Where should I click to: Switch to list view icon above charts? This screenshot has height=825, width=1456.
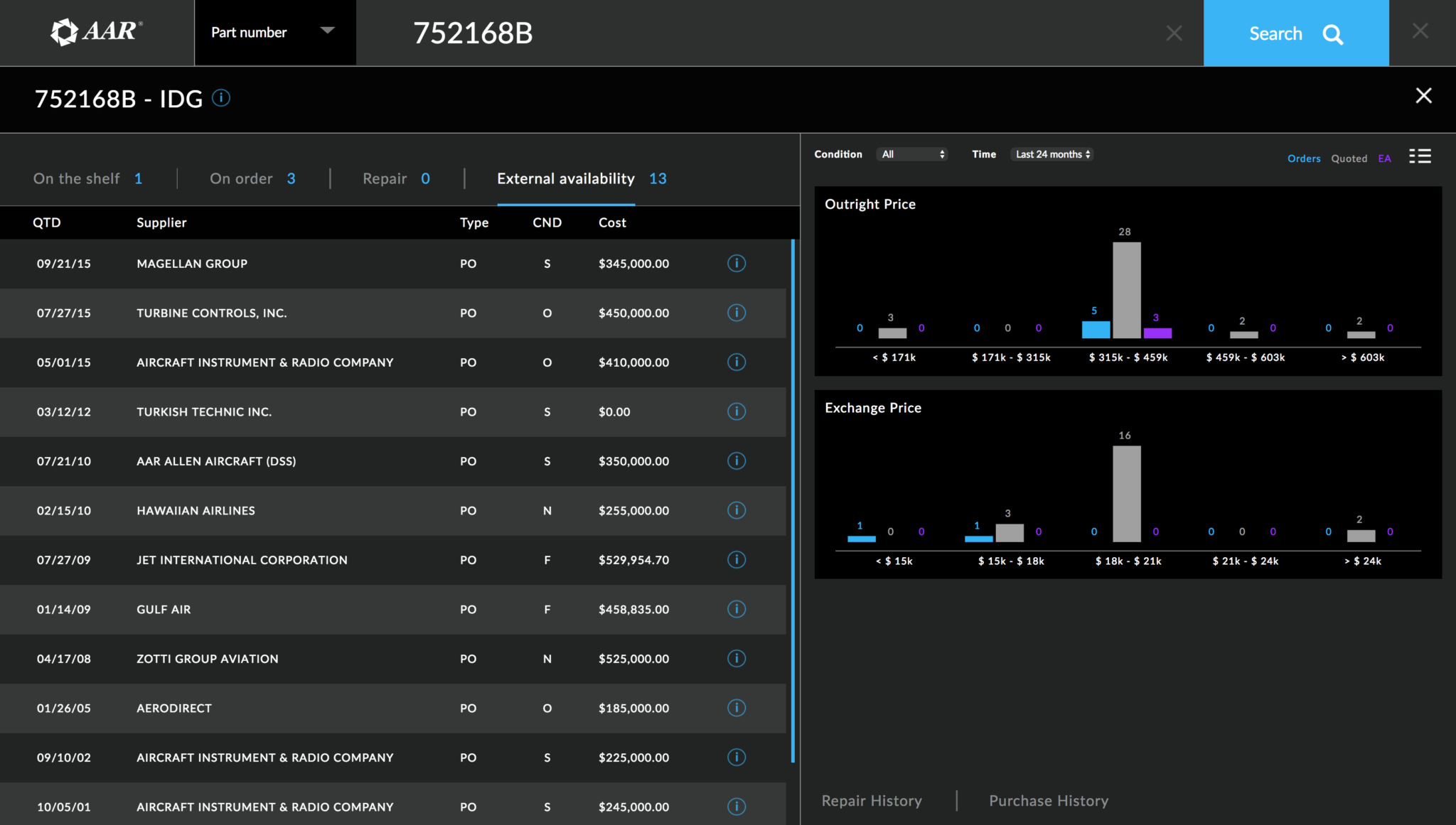click(x=1420, y=156)
